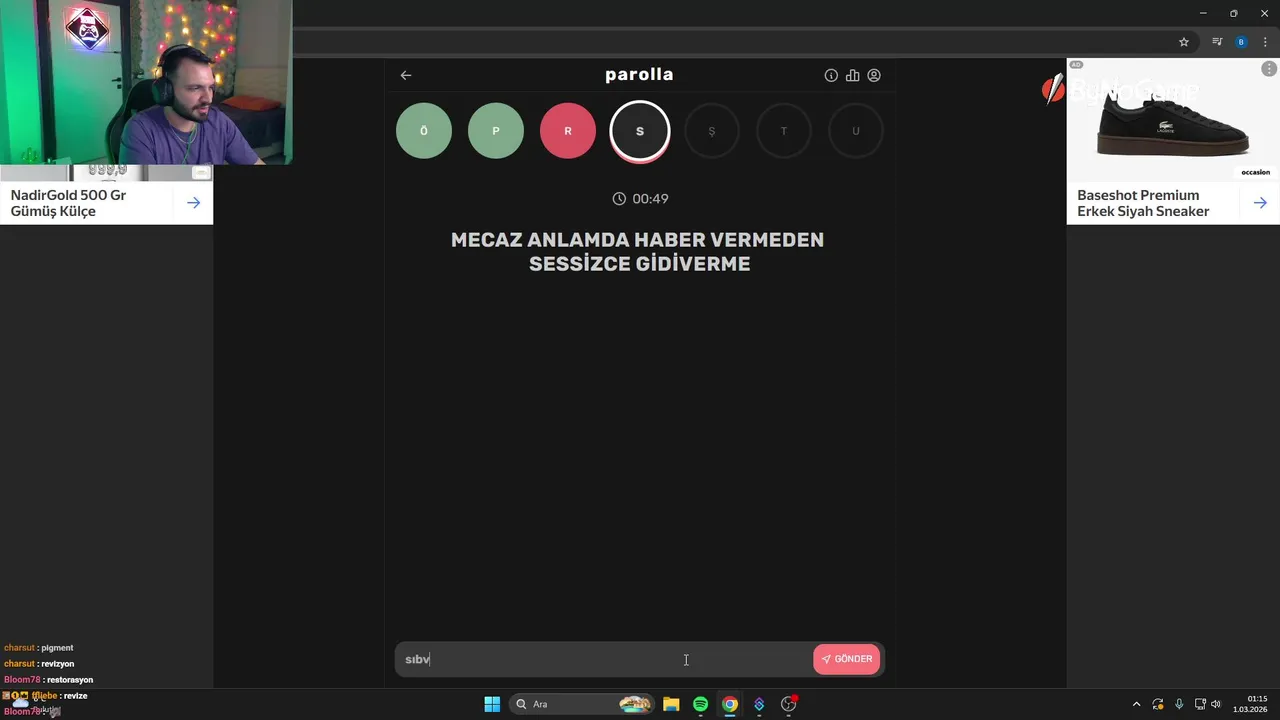This screenshot has width=1280, height=720.
Task: Open File Explorer from the taskbar
Action: [x=671, y=704]
